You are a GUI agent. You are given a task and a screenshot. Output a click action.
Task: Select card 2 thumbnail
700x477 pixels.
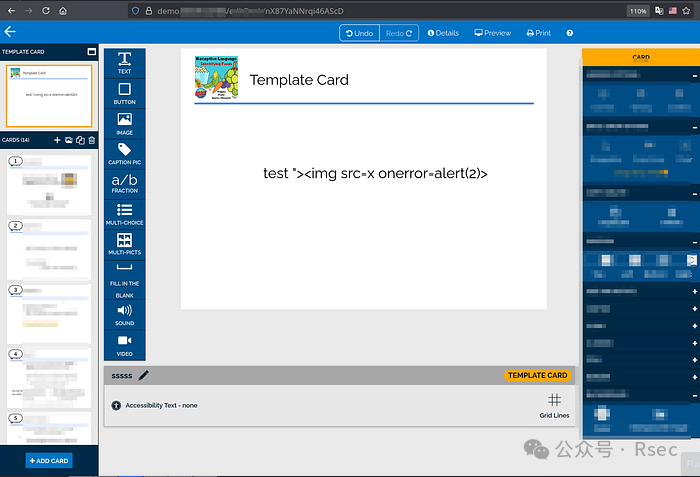(x=49, y=249)
